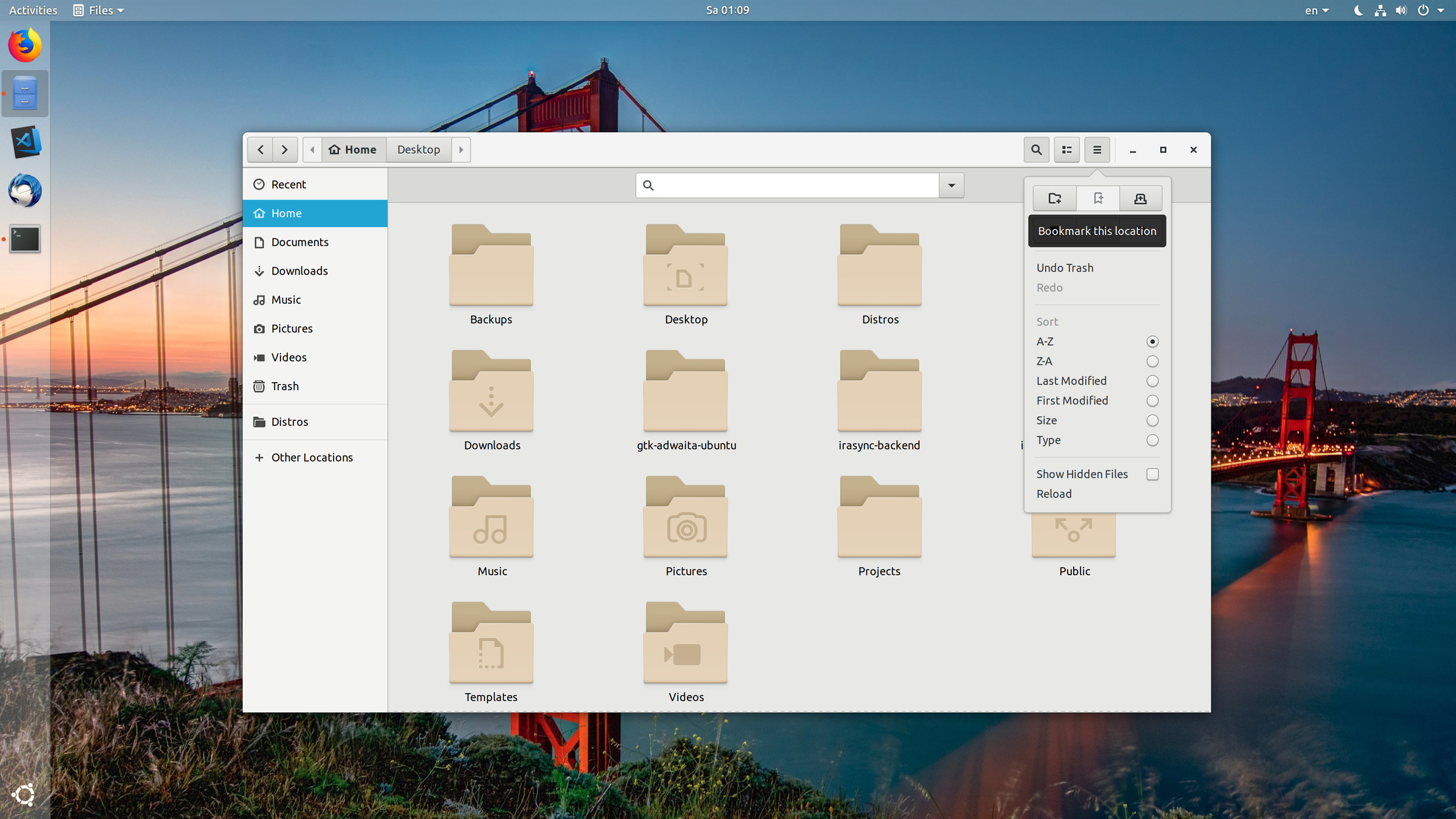Expand the search filter dropdown arrow
1456x819 pixels.
(951, 185)
